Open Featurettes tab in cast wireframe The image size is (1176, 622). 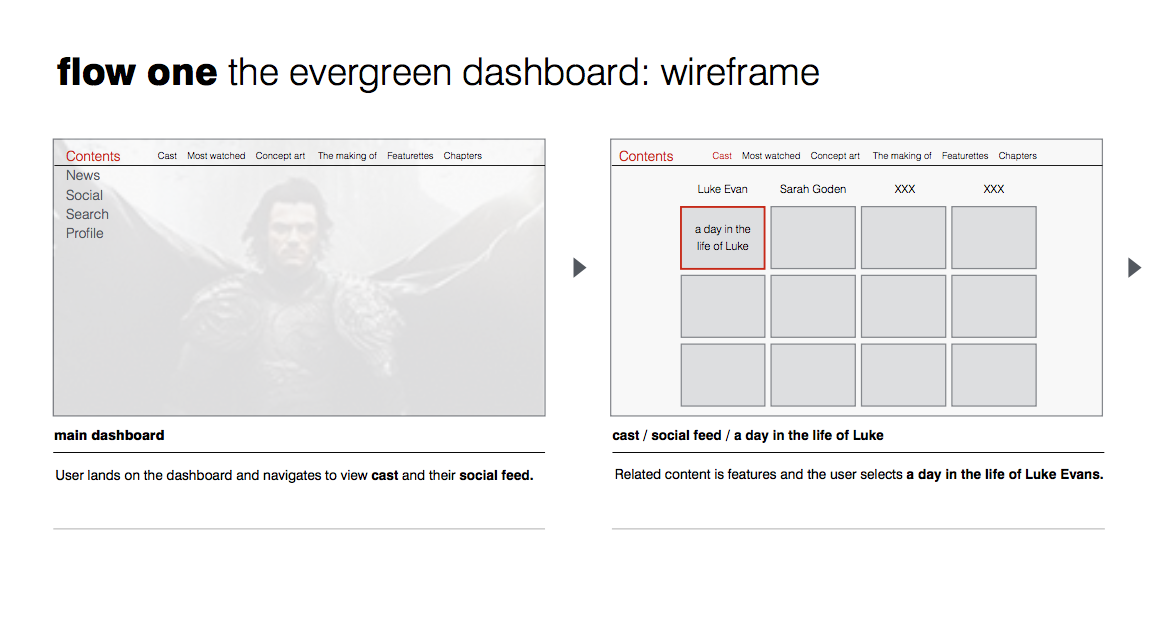coord(965,156)
